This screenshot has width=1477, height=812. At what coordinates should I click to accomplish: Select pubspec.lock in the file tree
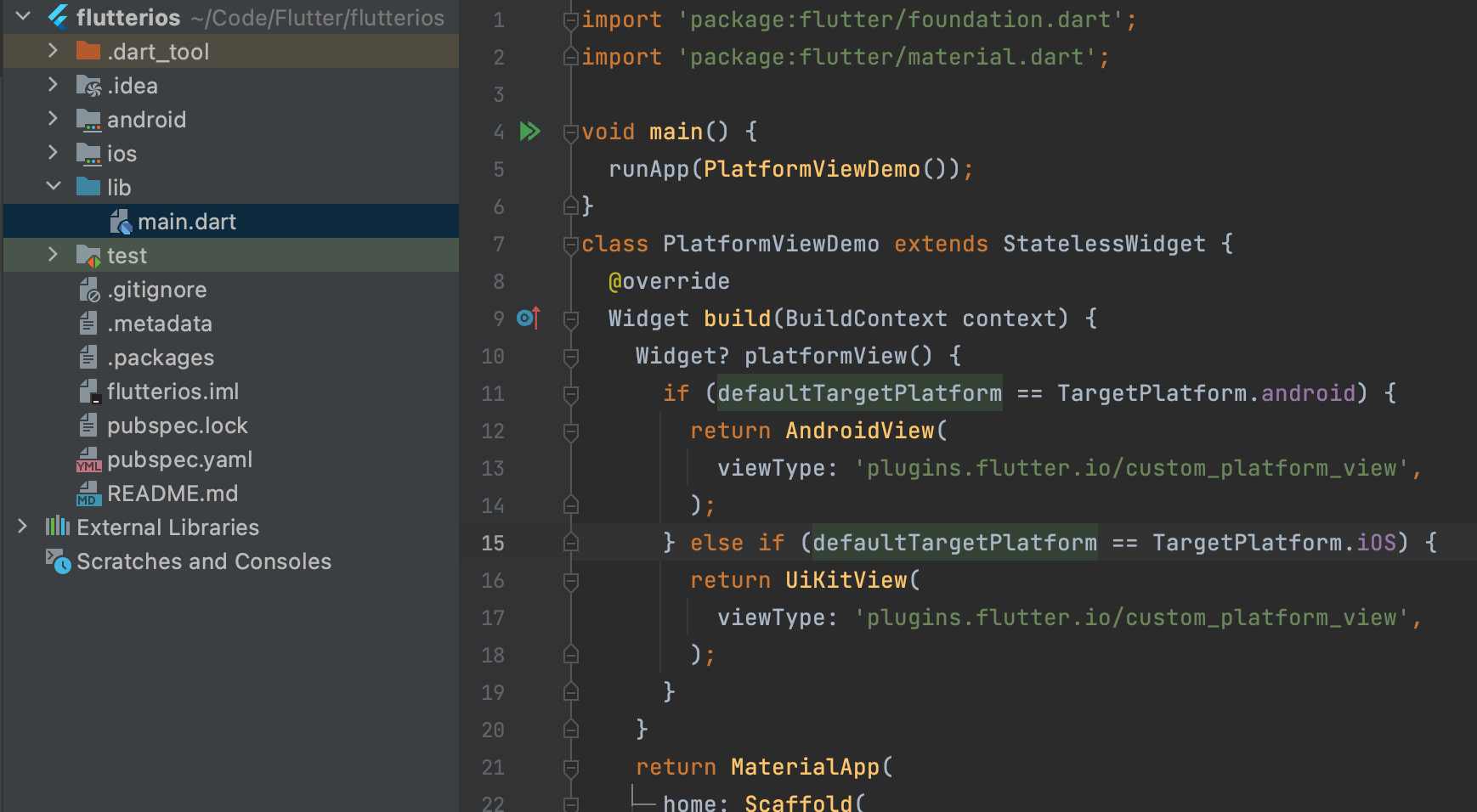coord(177,426)
